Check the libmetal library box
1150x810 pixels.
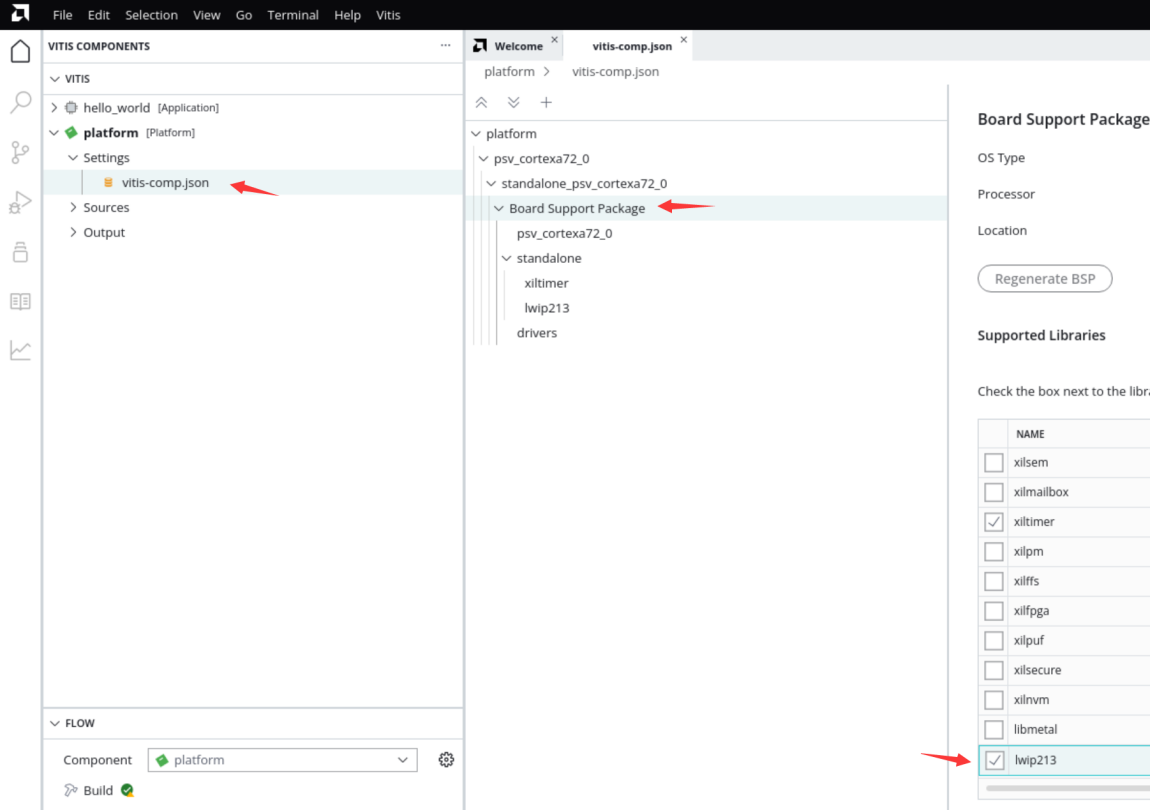(x=994, y=730)
